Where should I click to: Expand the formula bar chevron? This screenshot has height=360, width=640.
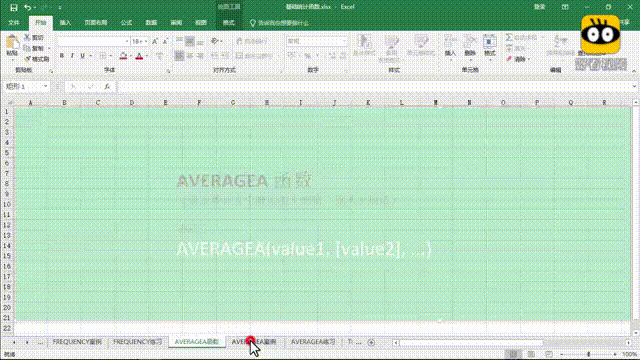tap(634, 87)
